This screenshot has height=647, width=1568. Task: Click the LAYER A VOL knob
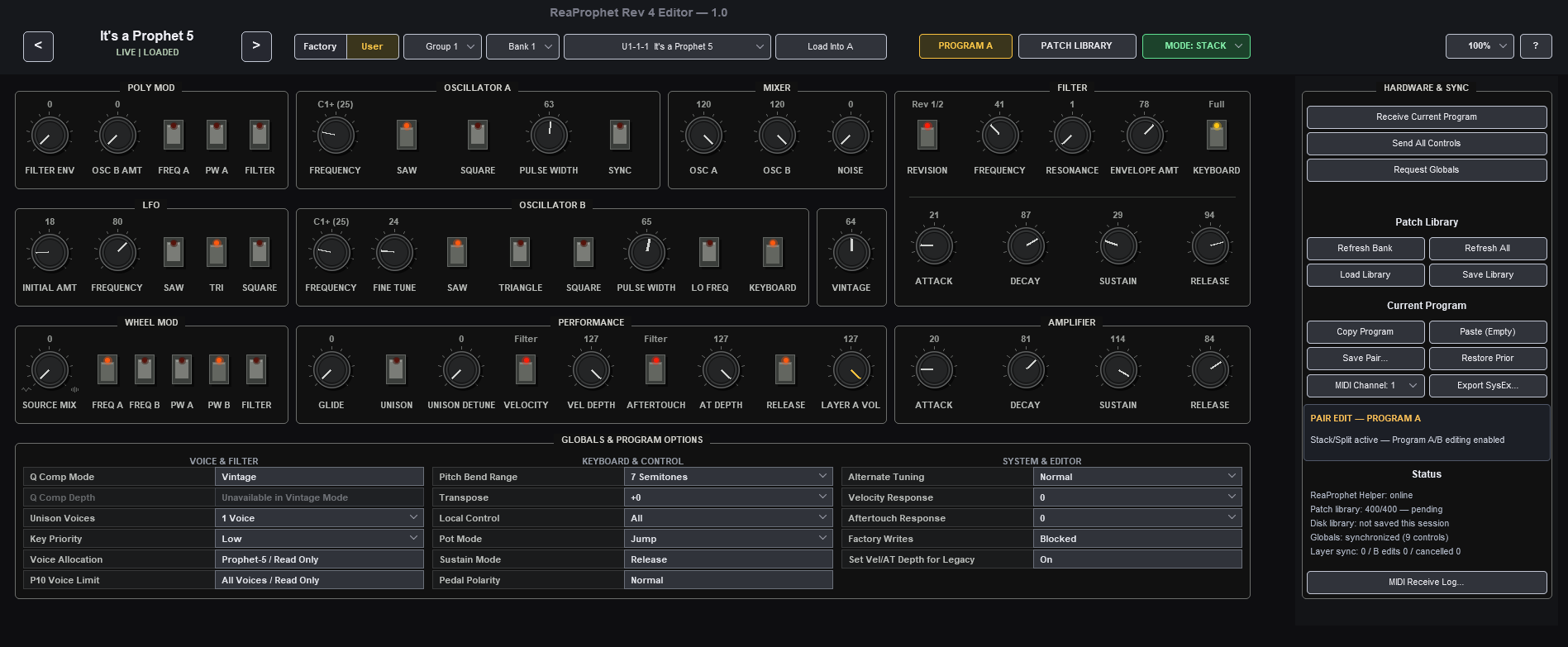pos(851,370)
